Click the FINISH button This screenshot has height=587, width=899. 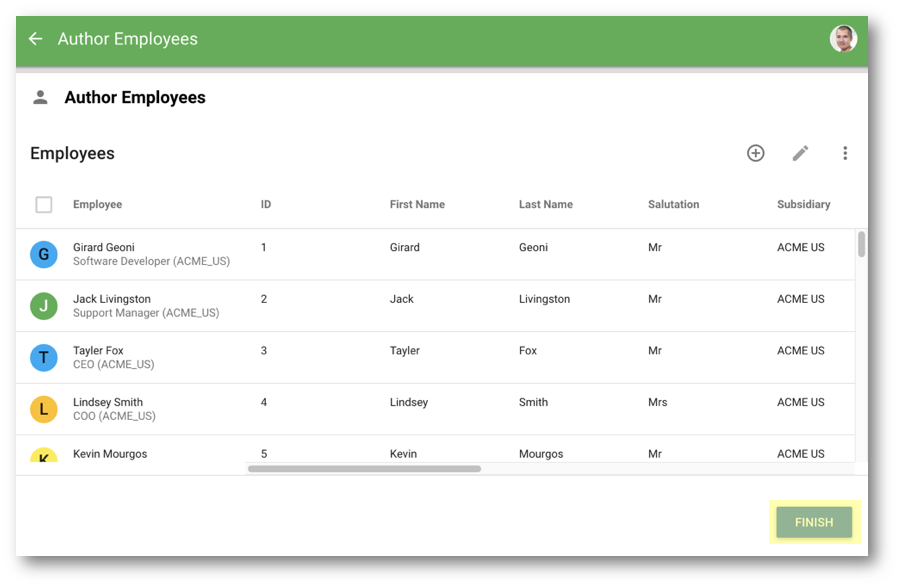(814, 522)
